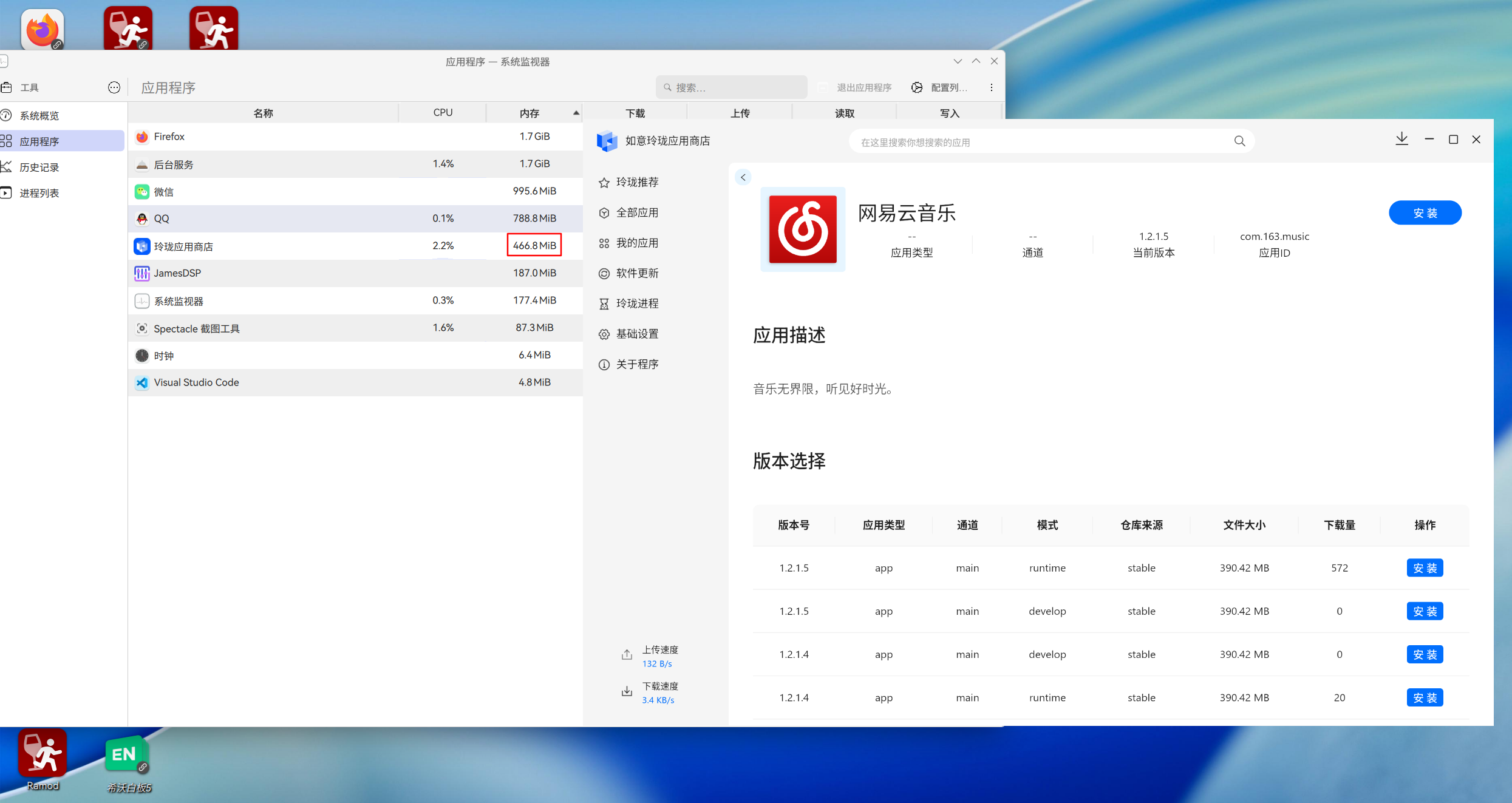Viewport: 1512px width, 803px height.
Task: Sort by the 上传 column header
Action: (x=740, y=113)
